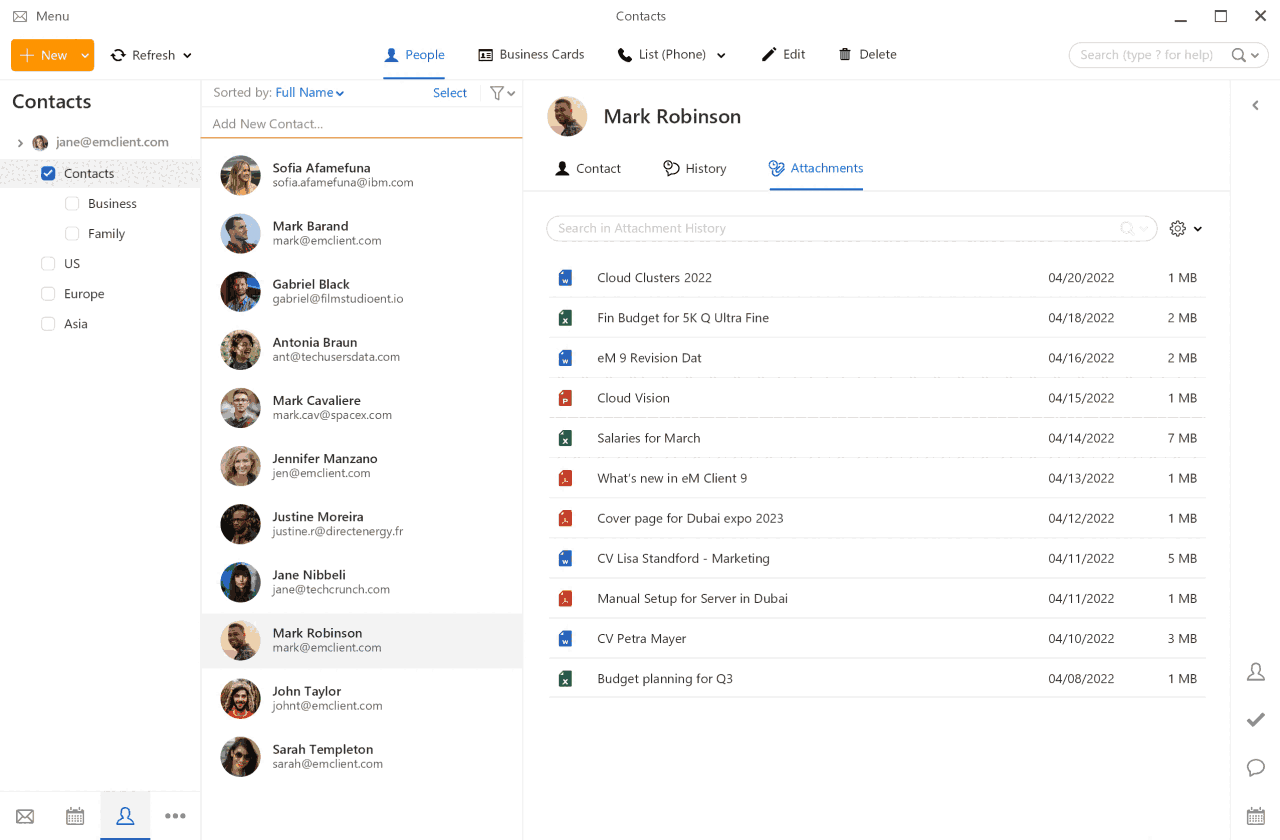This screenshot has height=840, width=1280.
Task: Open the New button dropdown arrow
Action: (x=86, y=56)
